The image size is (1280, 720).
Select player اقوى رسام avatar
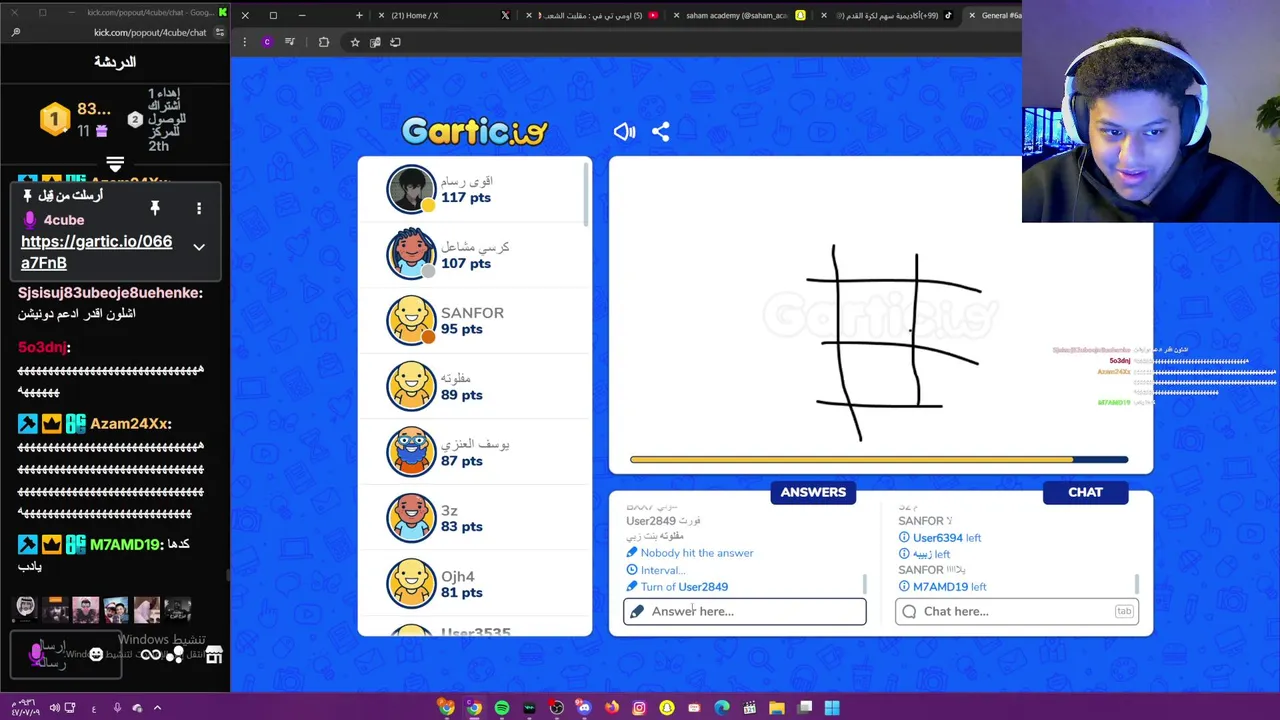click(x=411, y=189)
